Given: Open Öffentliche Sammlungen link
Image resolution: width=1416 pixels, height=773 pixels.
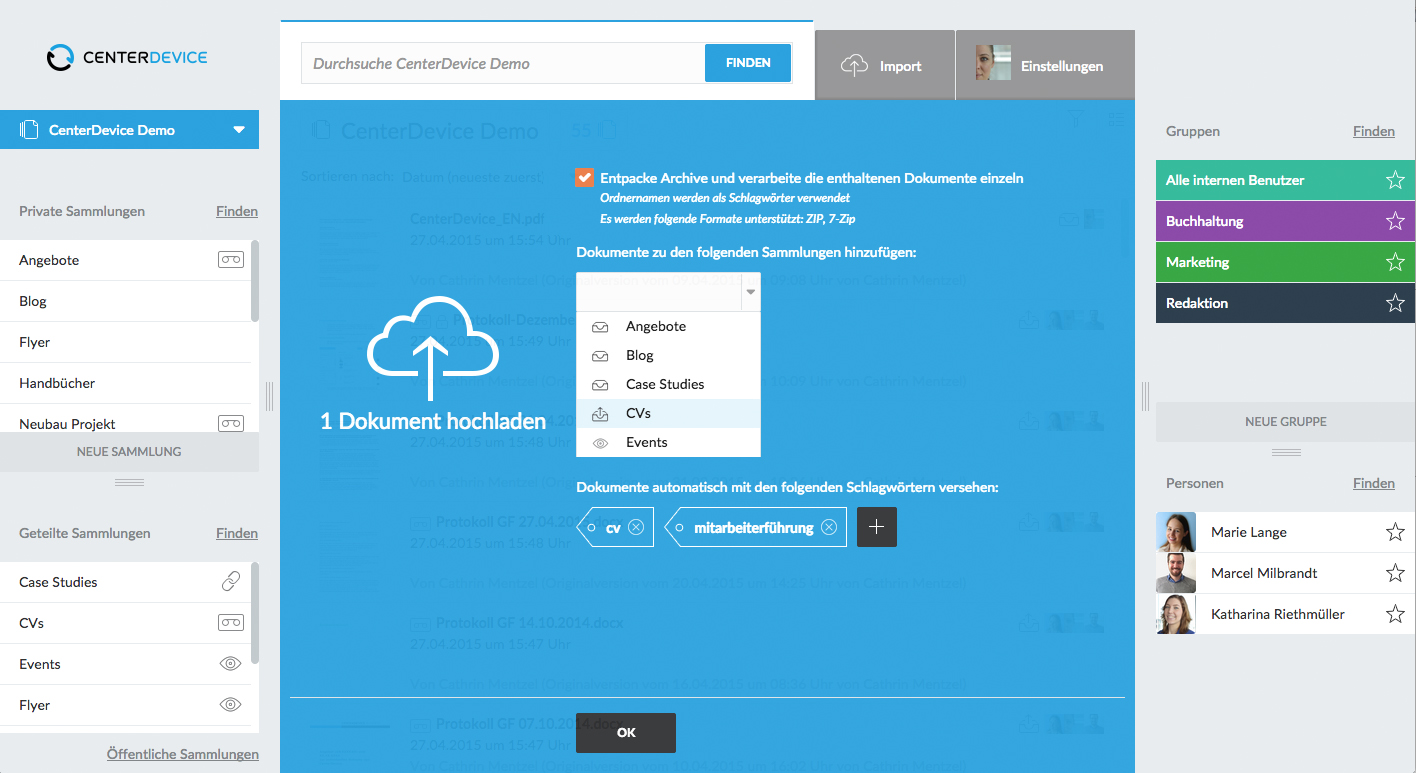Looking at the screenshot, I should 183,754.
